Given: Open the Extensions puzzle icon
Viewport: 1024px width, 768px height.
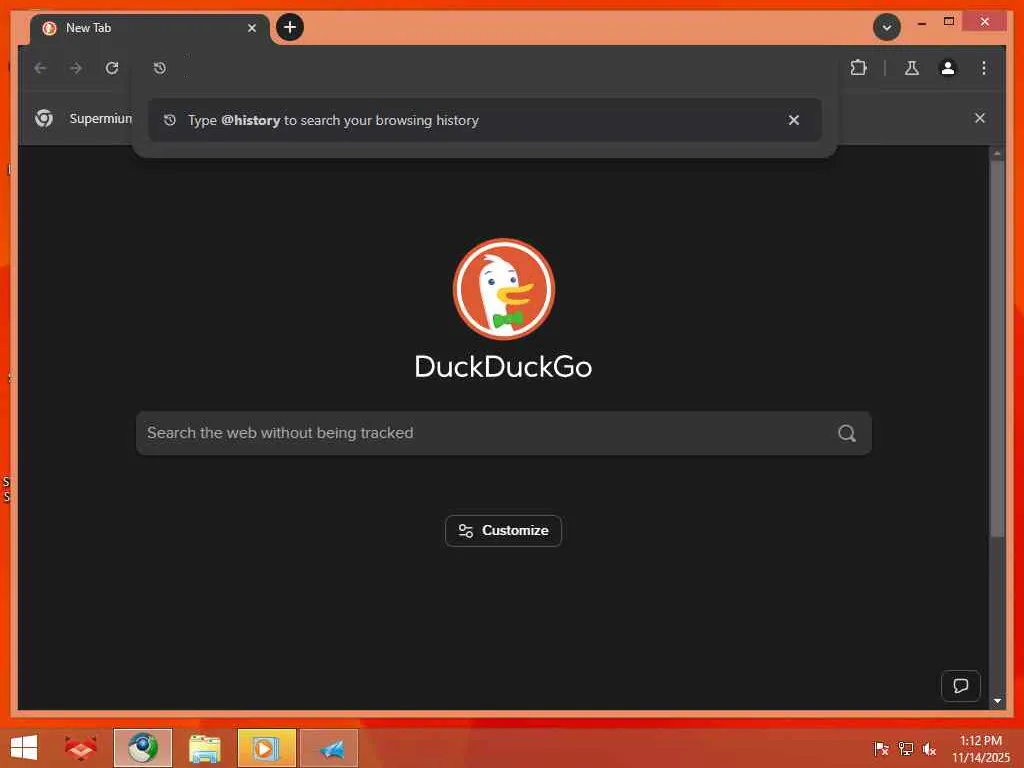Looking at the screenshot, I should coord(858,67).
